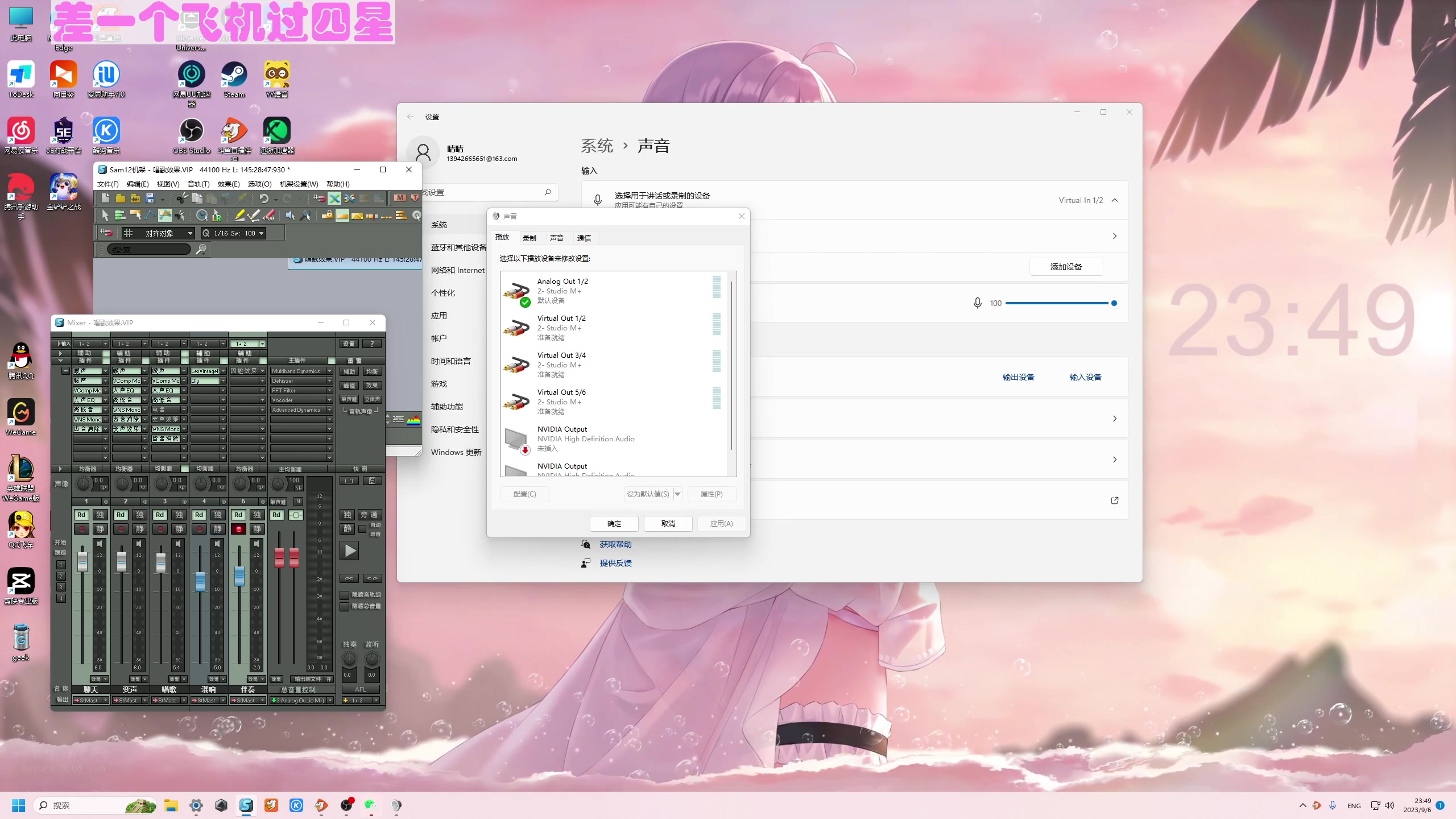Click the clock time-stretch tool icon
The image size is (1456, 819).
tap(202, 215)
